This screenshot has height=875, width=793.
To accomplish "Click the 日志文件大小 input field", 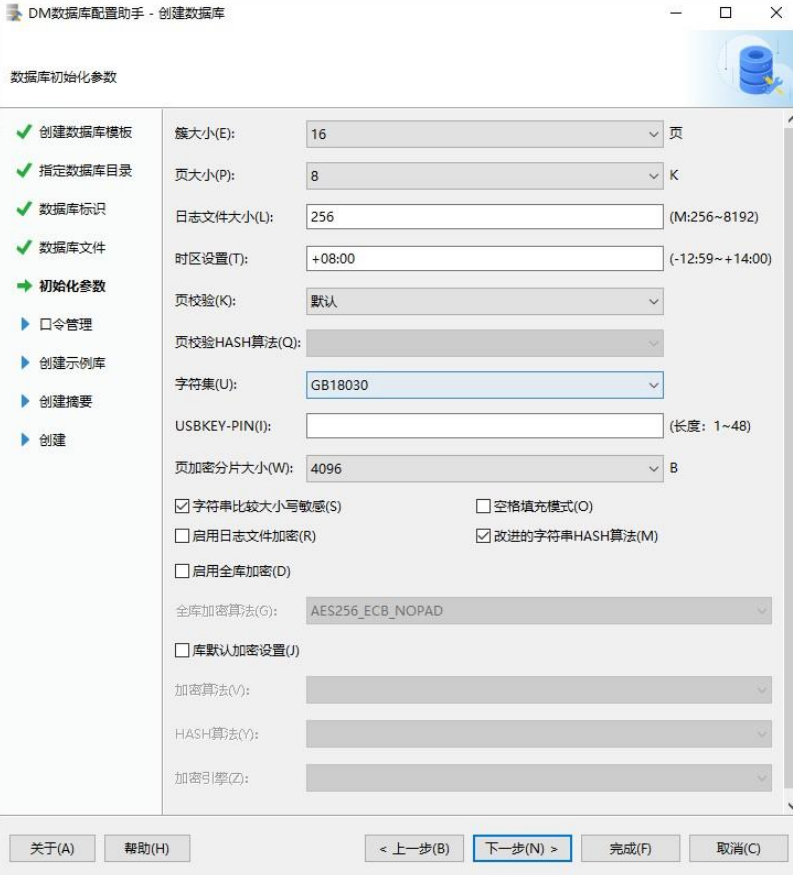I will coord(484,217).
